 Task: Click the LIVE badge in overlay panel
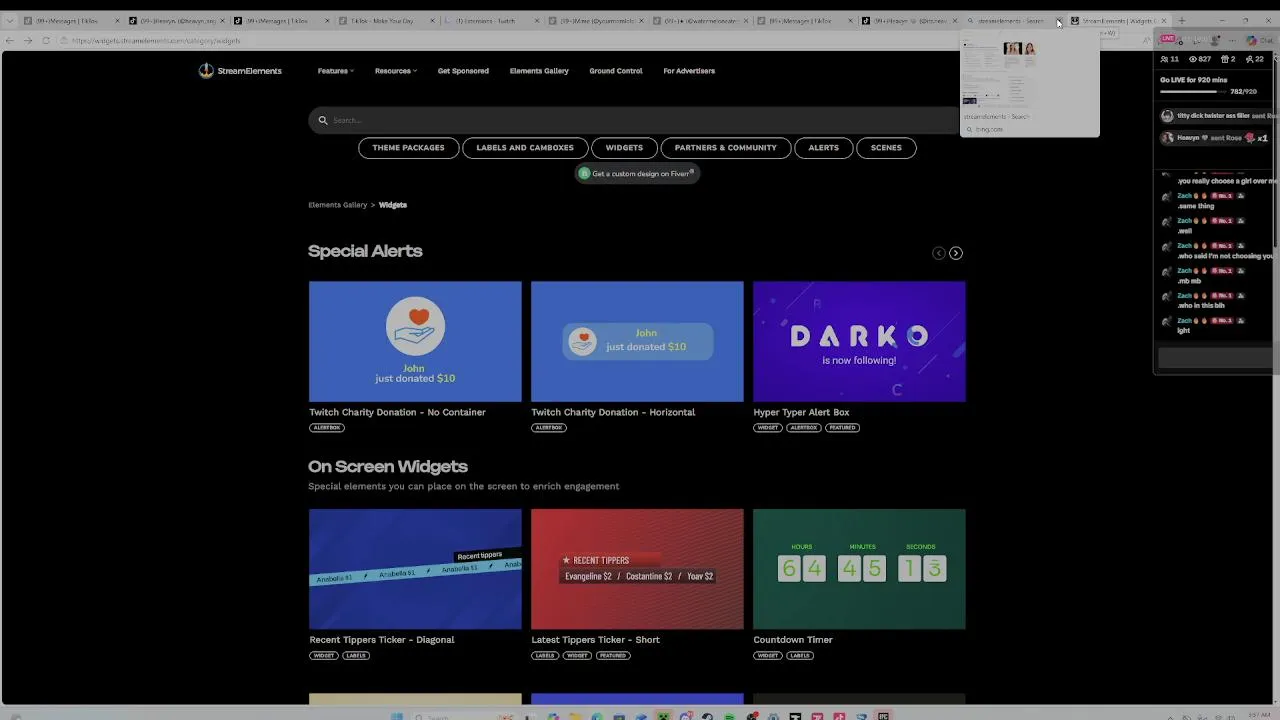(x=1168, y=39)
